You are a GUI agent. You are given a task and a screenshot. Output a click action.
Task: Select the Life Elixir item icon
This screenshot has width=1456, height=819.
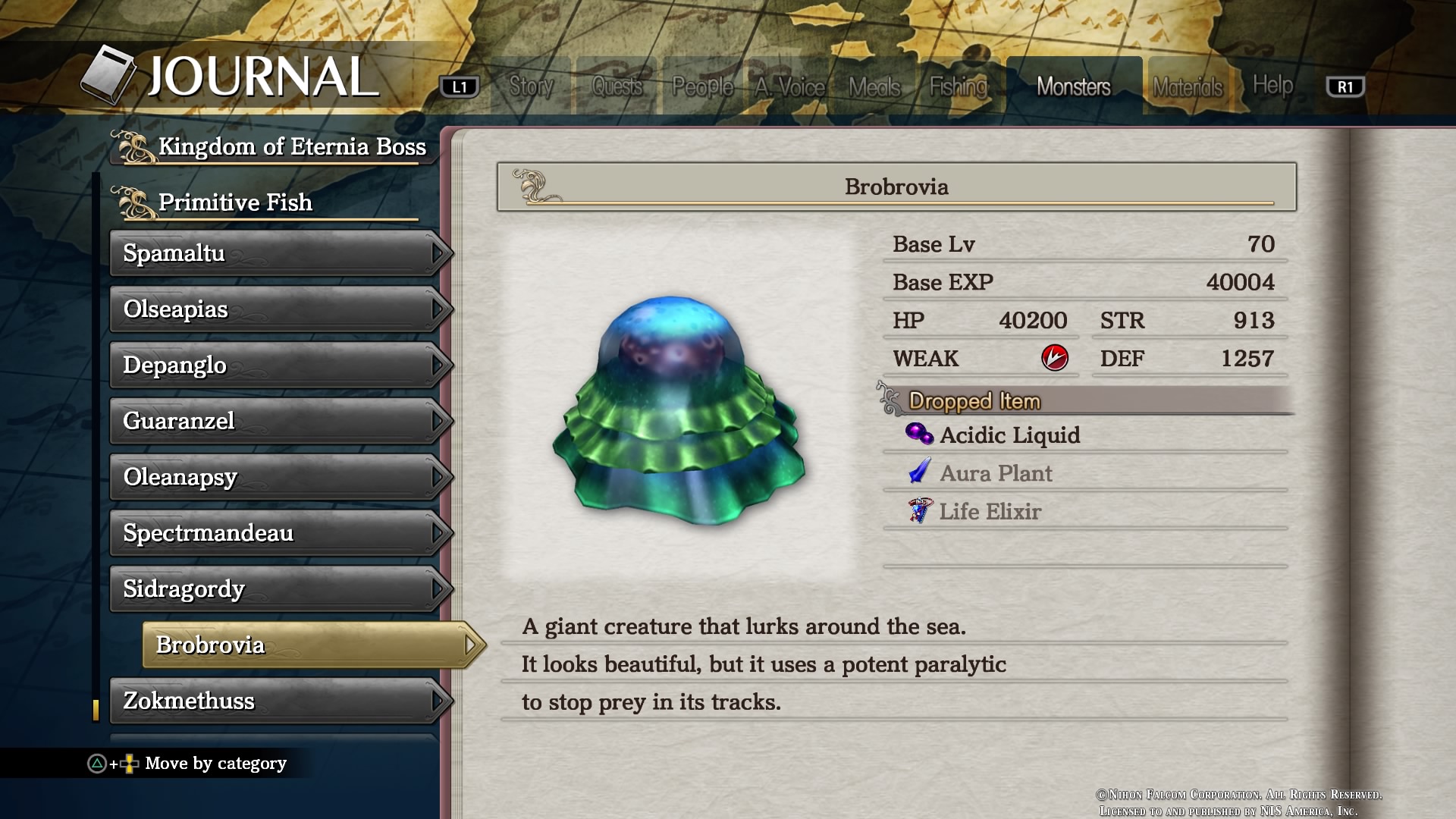click(x=920, y=510)
